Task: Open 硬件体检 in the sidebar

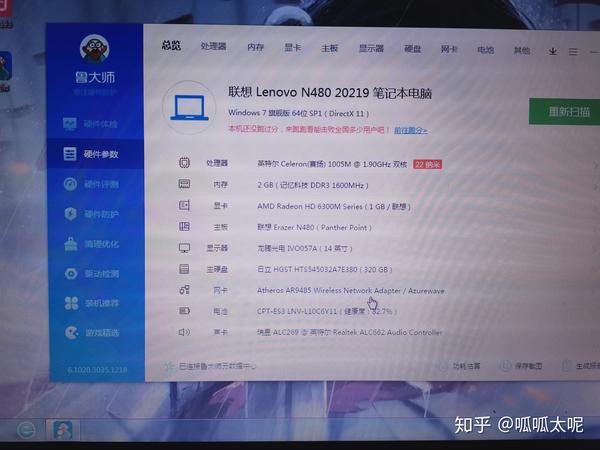Action: tap(91, 124)
